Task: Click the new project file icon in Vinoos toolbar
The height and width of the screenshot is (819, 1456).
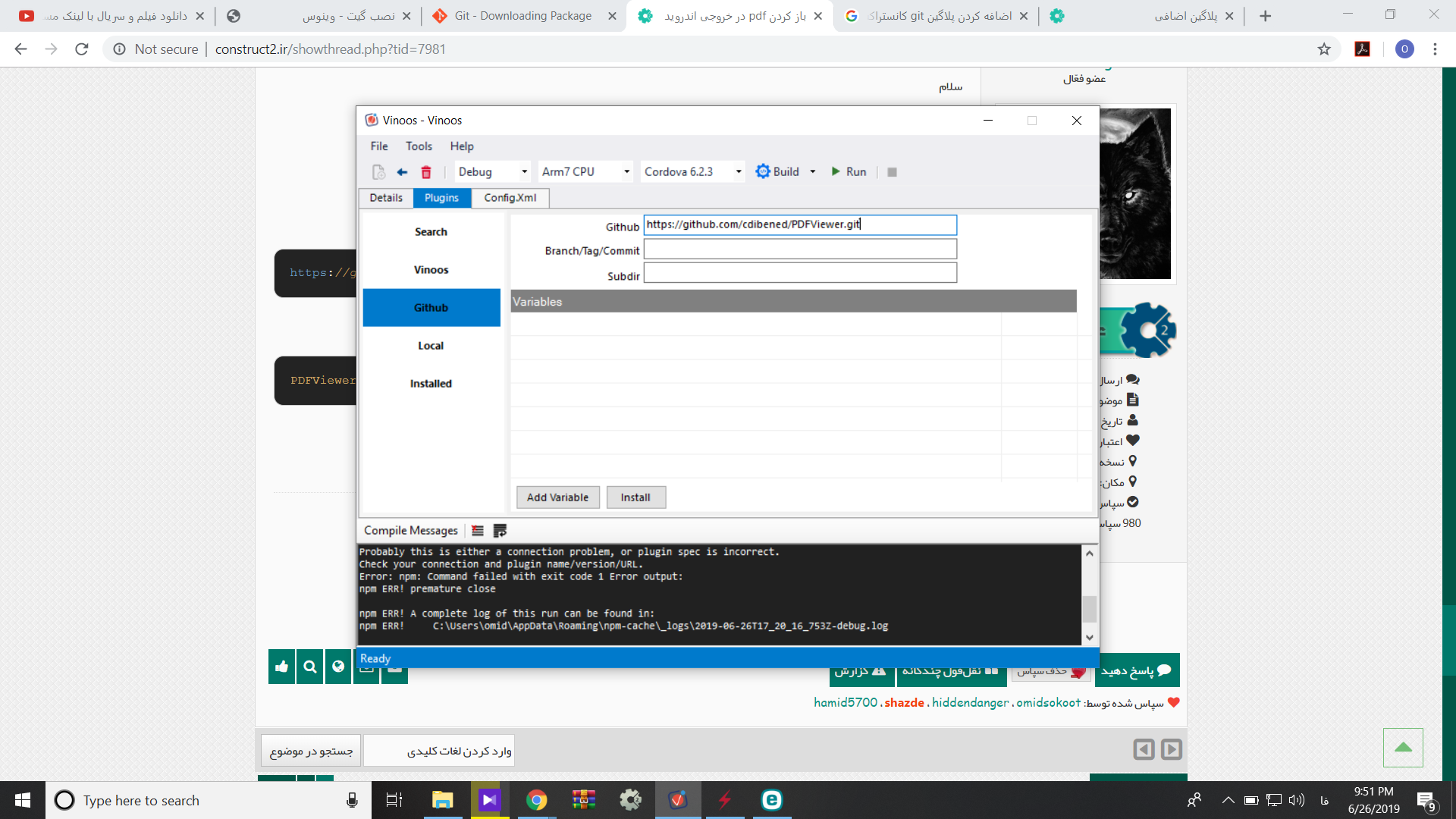Action: [x=378, y=172]
